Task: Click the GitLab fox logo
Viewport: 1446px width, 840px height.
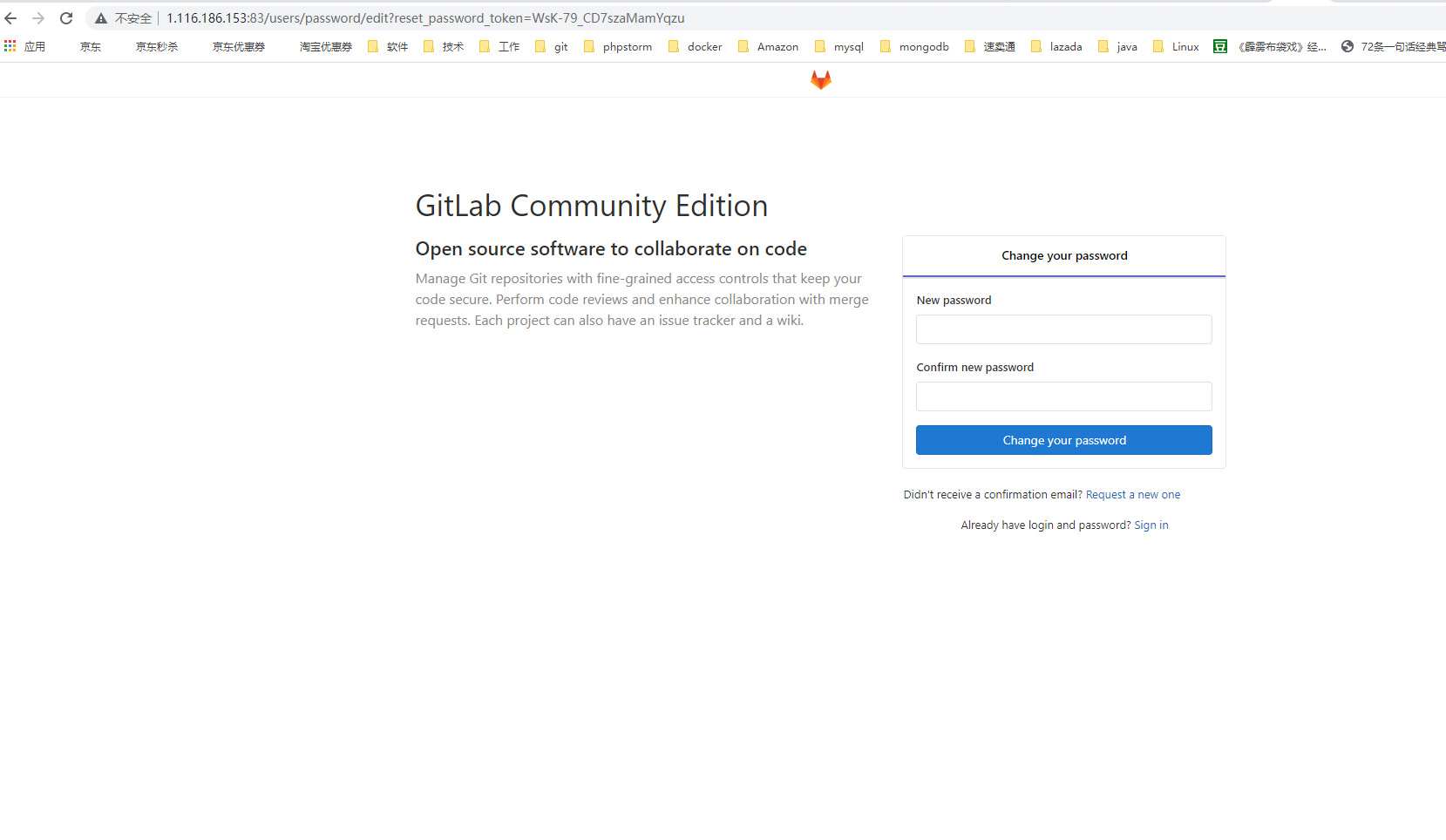Action: pyautogui.click(x=821, y=80)
